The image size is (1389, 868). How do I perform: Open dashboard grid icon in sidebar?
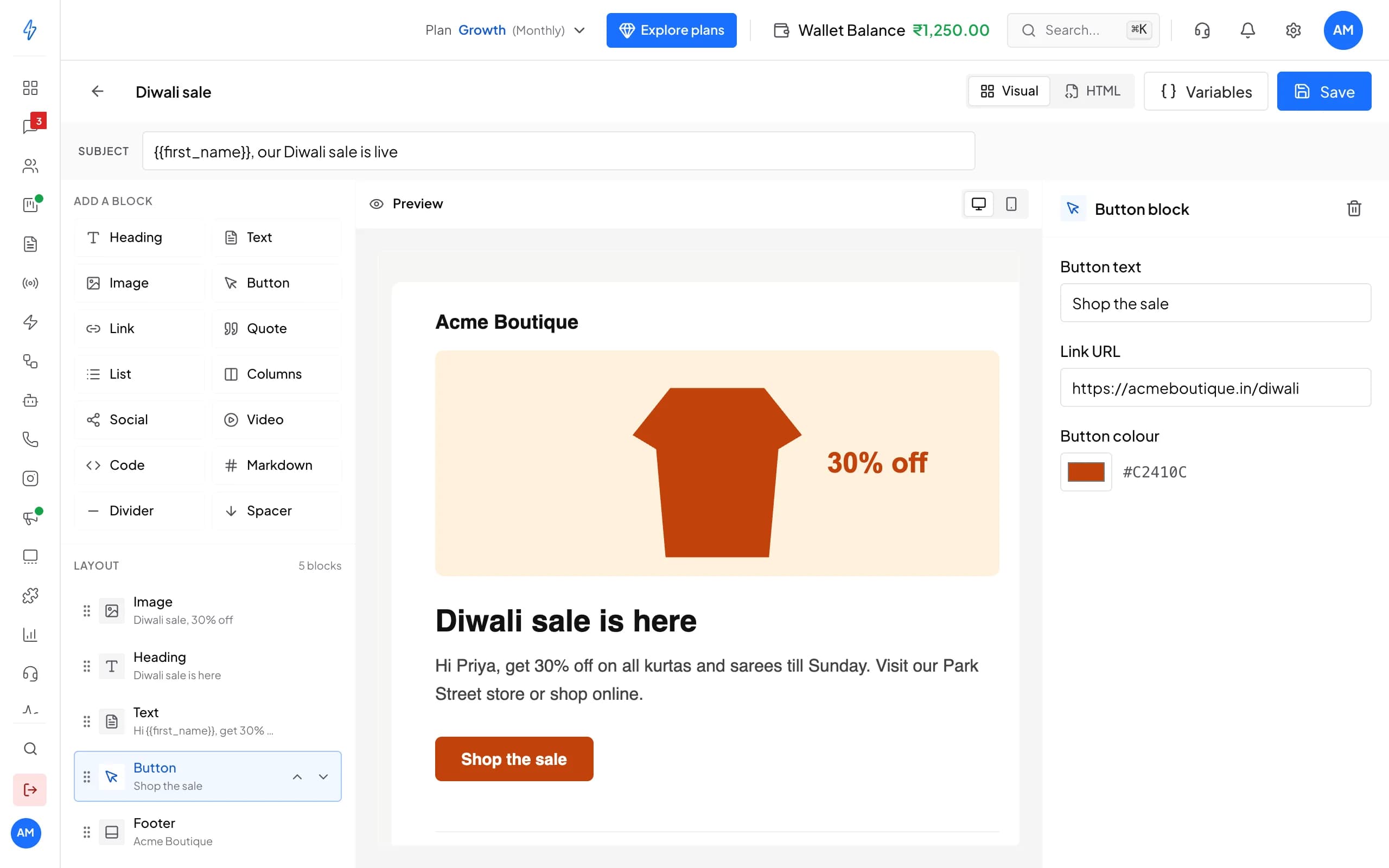pyautogui.click(x=30, y=88)
